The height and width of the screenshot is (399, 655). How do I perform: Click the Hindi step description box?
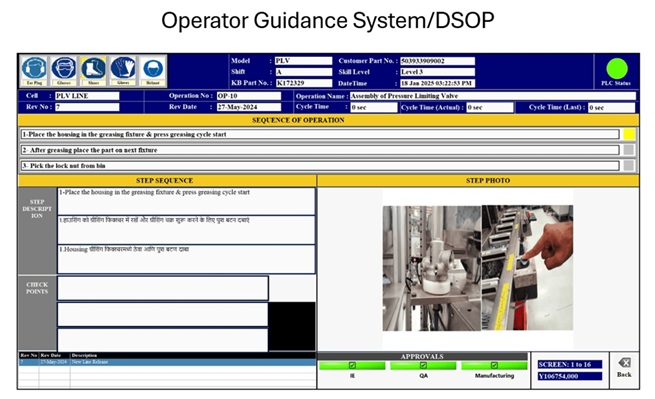click(x=186, y=230)
